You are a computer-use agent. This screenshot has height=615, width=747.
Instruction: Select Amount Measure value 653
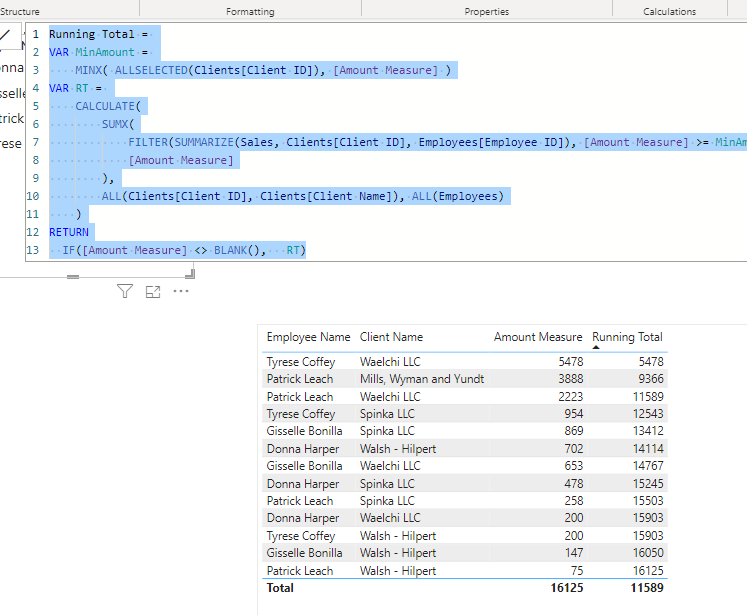pos(574,466)
